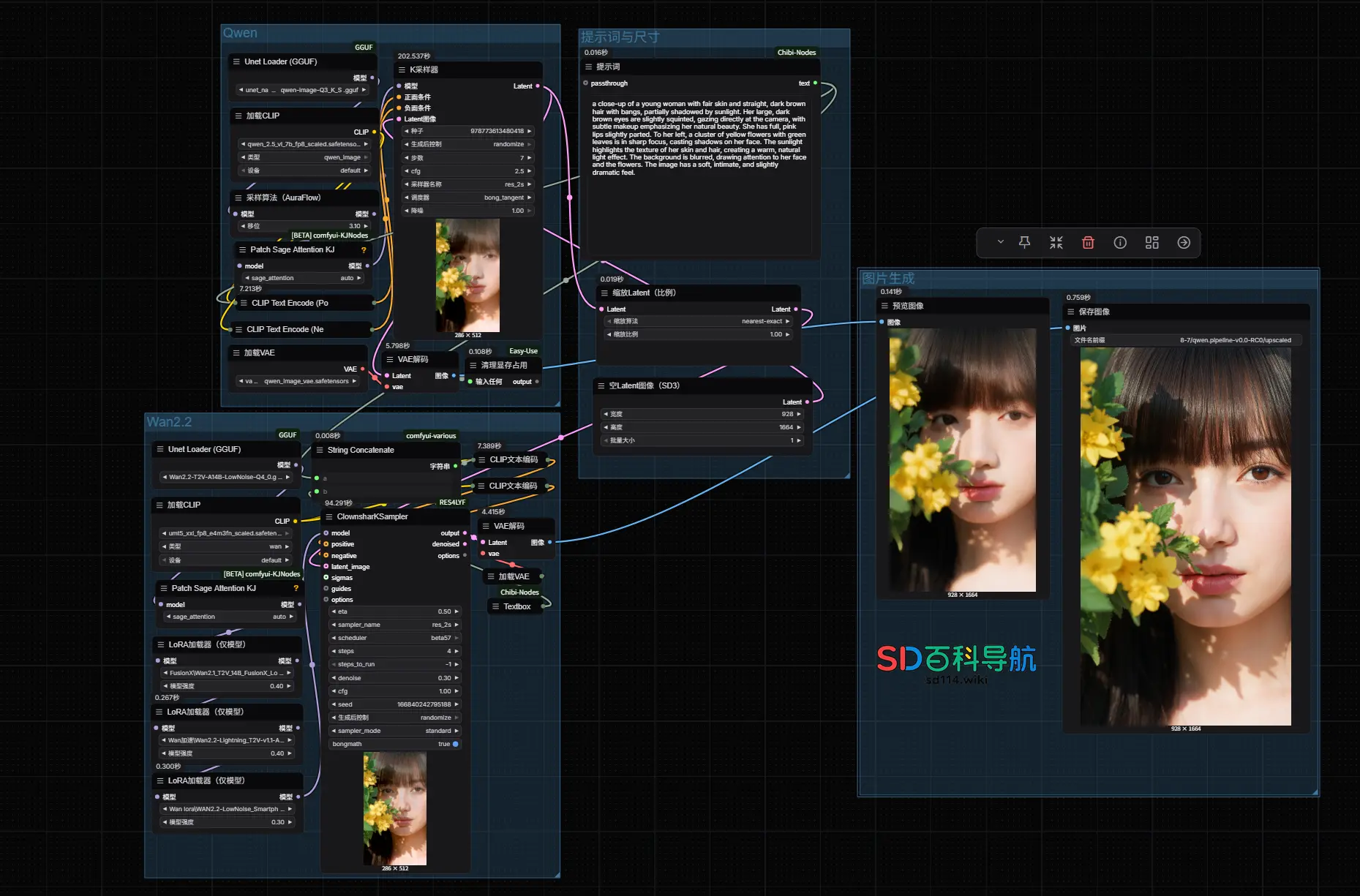The image size is (1360, 896).
Task: Increase steps value with right arrow in ClownsharkKSampler
Action: 457,651
